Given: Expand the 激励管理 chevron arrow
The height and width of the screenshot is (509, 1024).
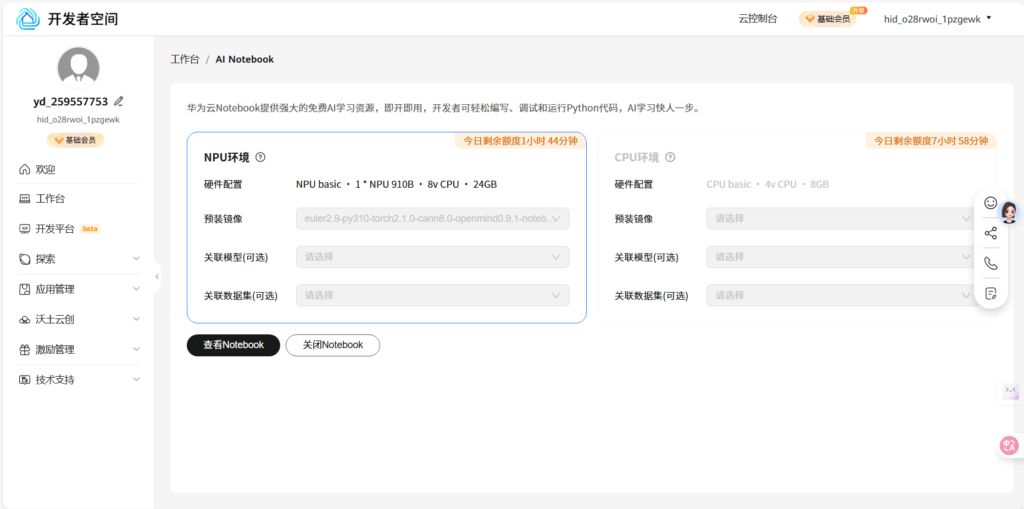Looking at the screenshot, I should 136,349.
